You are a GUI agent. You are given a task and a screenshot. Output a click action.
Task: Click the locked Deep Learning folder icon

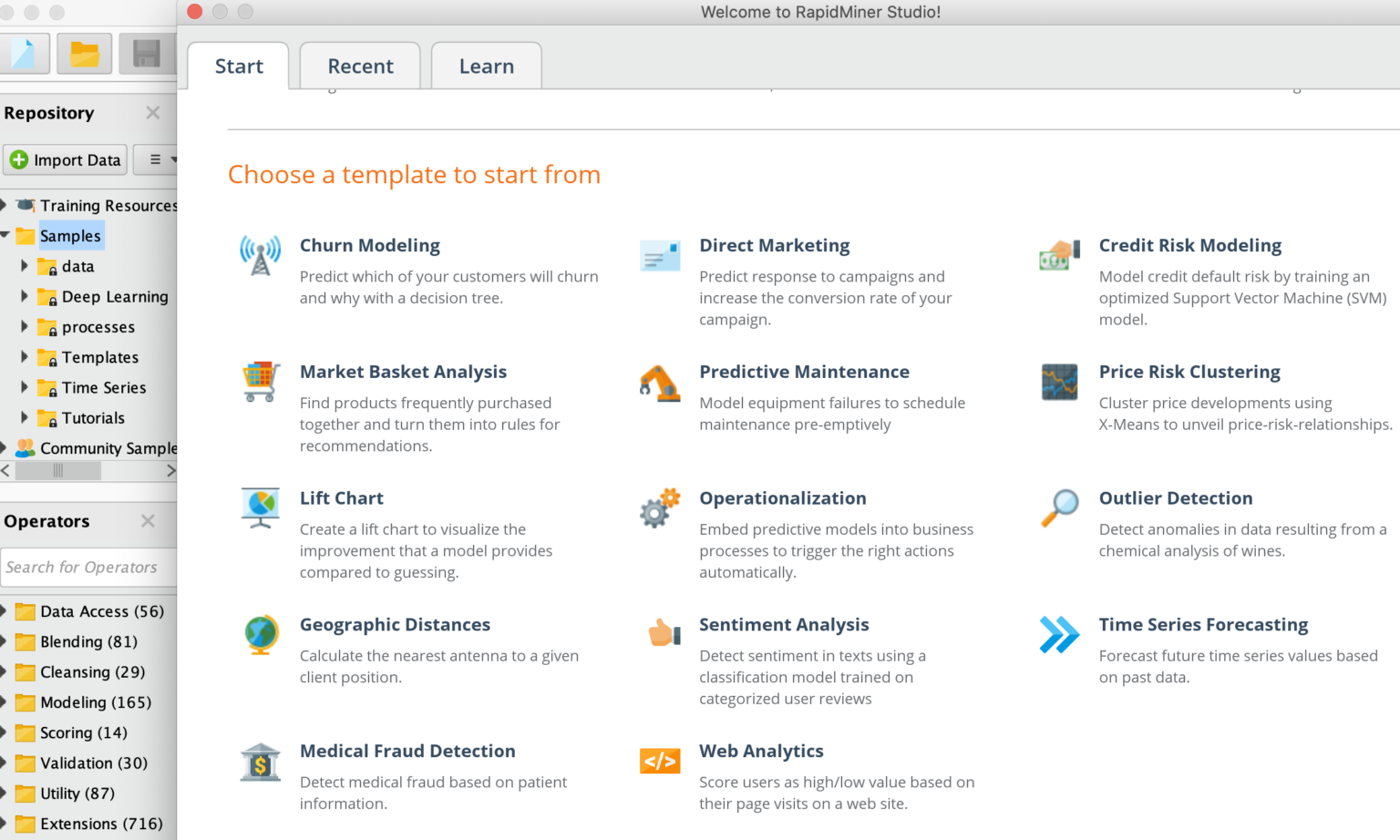point(47,297)
